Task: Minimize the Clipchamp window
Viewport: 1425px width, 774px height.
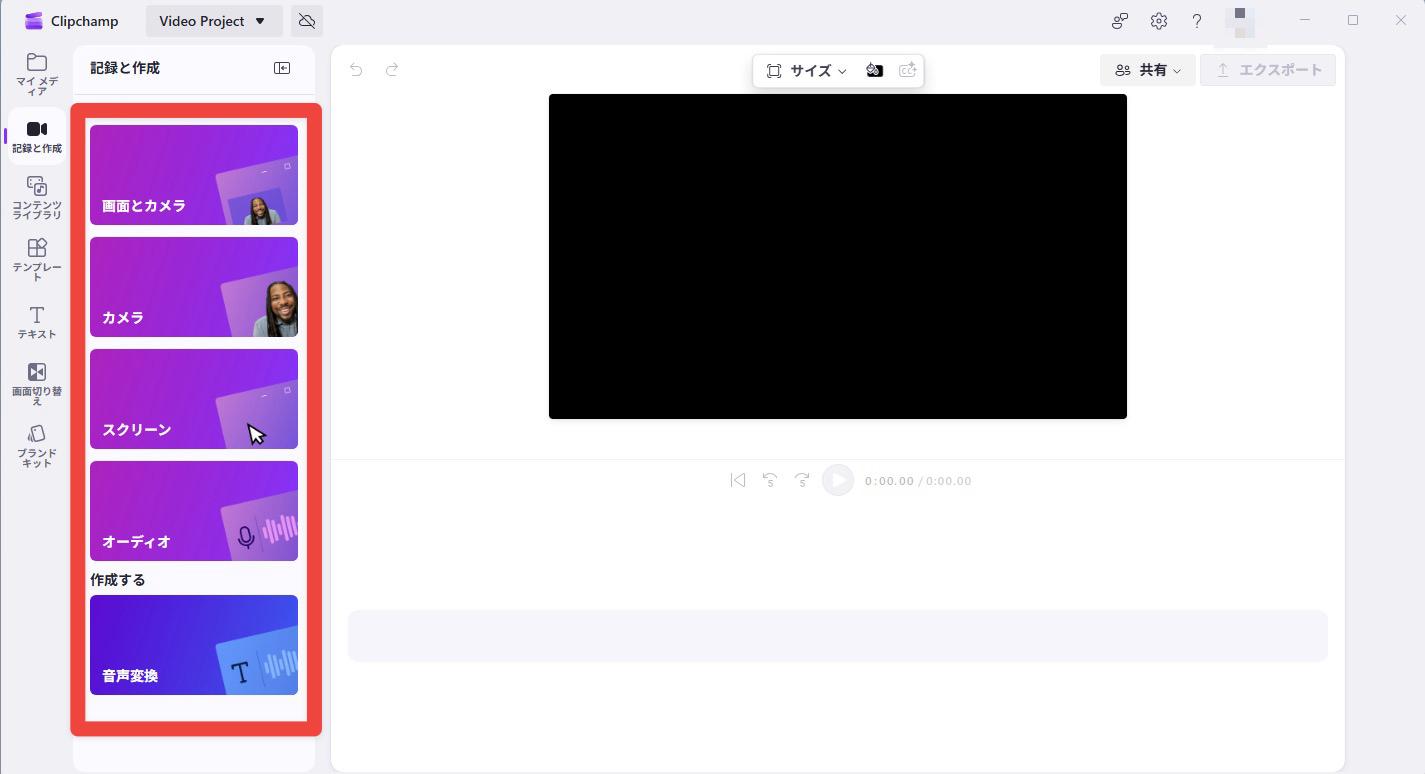Action: (x=1305, y=20)
